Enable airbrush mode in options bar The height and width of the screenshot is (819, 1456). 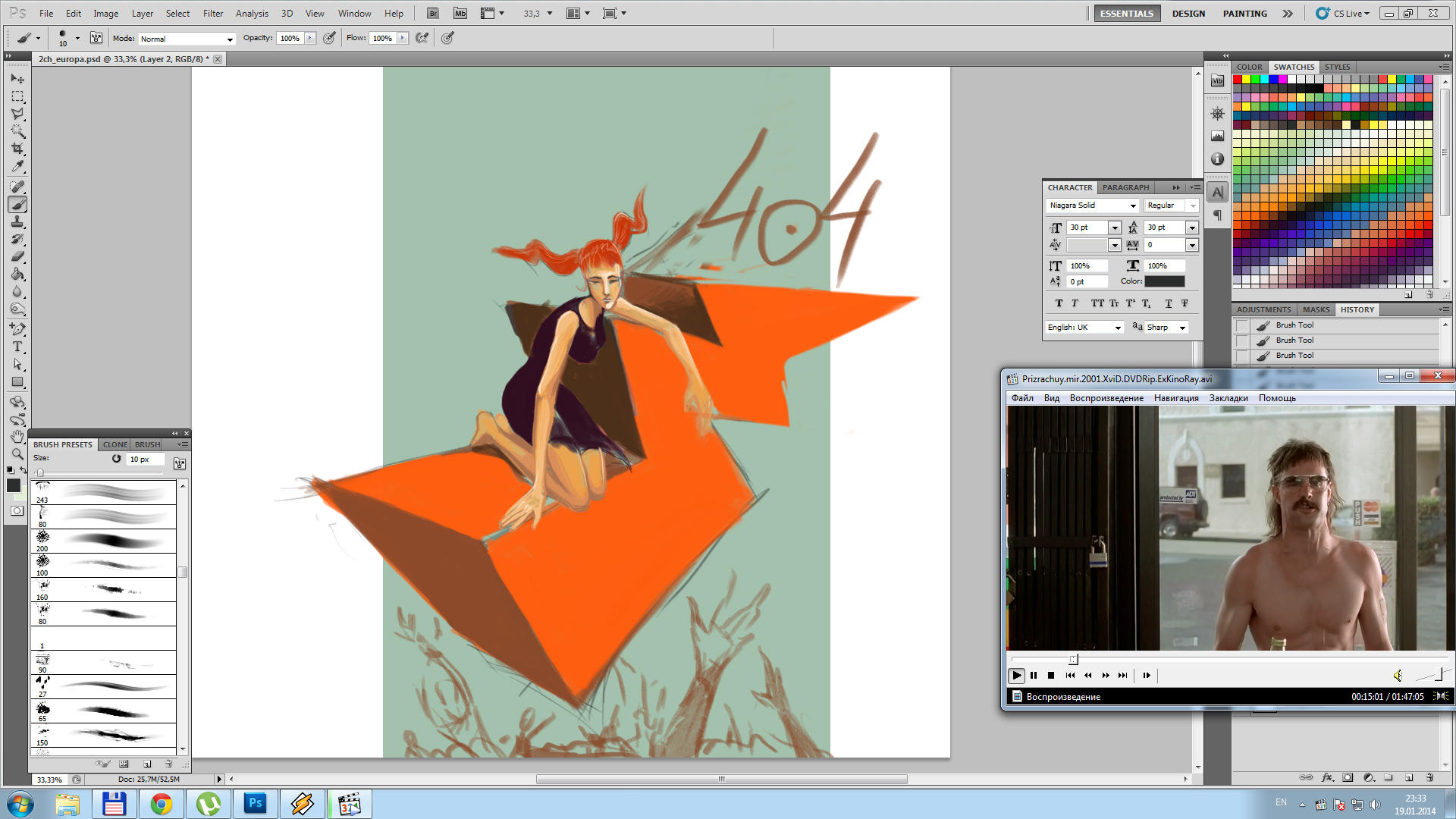pyautogui.click(x=422, y=38)
